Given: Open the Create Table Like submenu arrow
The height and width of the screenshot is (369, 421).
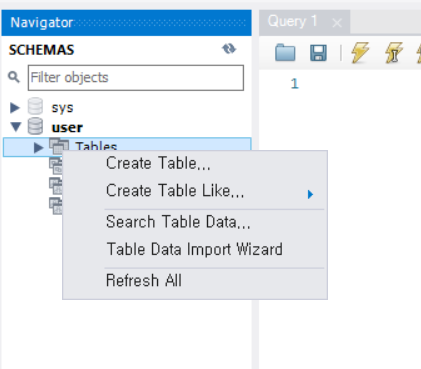Looking at the screenshot, I should [x=310, y=194].
